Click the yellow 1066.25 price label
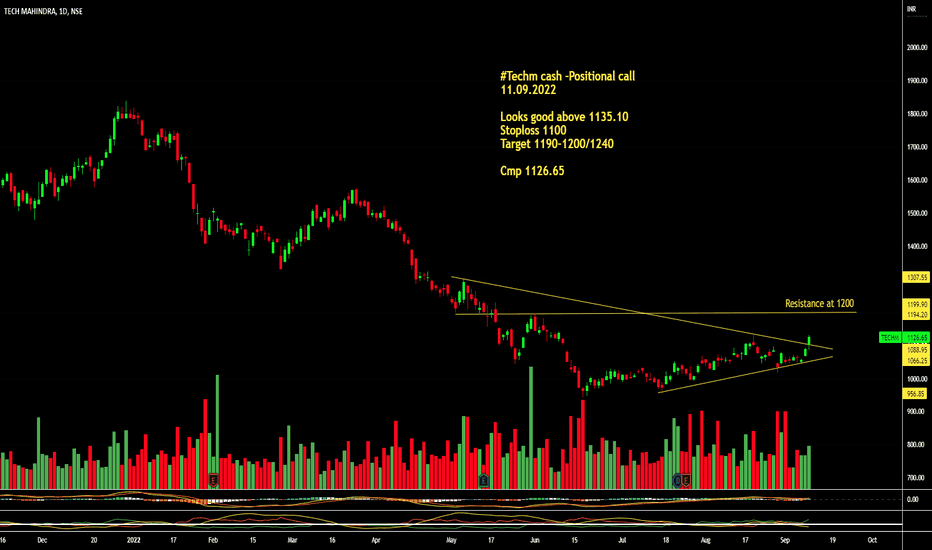This screenshot has width=932, height=550. (916, 360)
